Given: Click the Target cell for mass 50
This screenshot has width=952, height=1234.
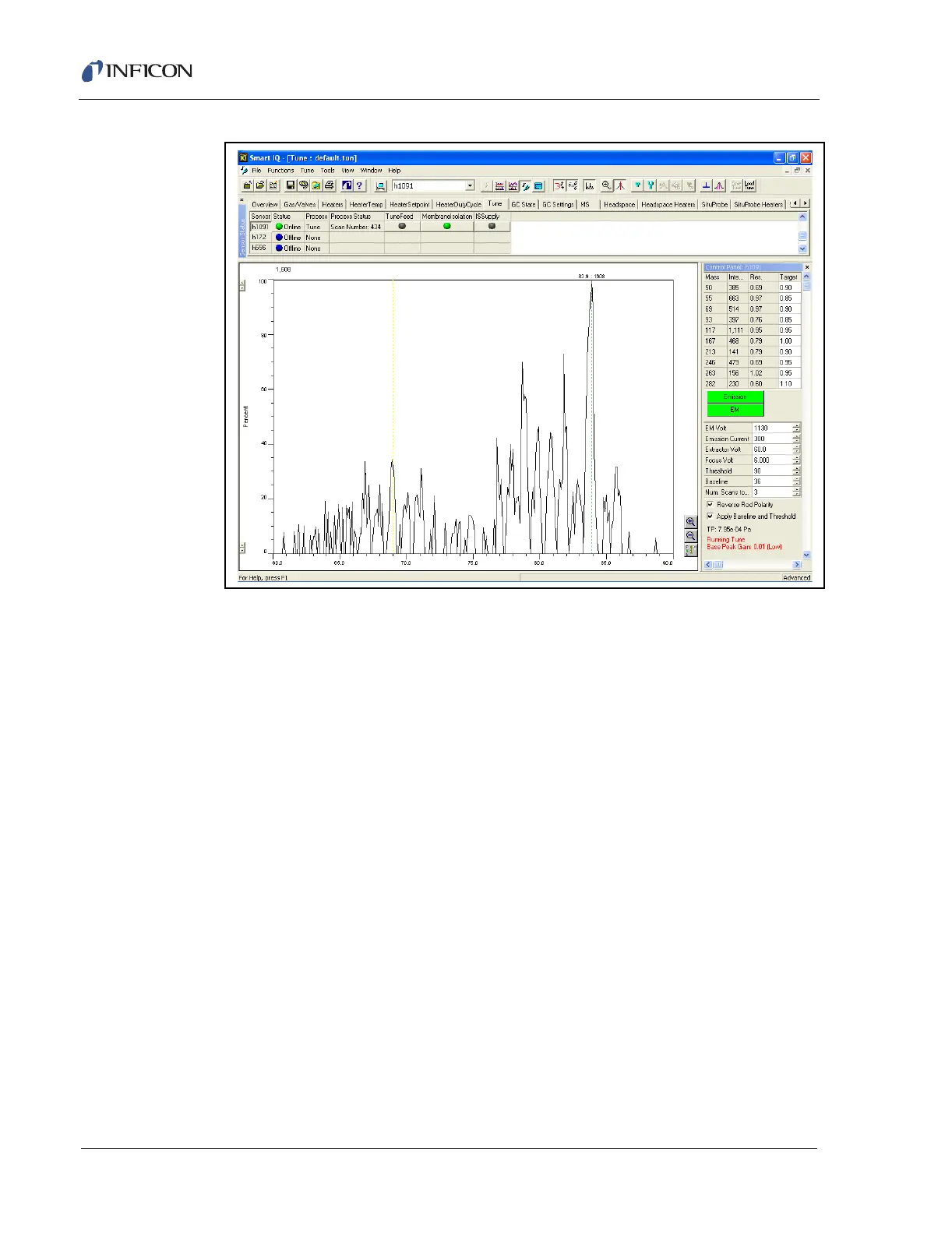Looking at the screenshot, I should (789, 287).
